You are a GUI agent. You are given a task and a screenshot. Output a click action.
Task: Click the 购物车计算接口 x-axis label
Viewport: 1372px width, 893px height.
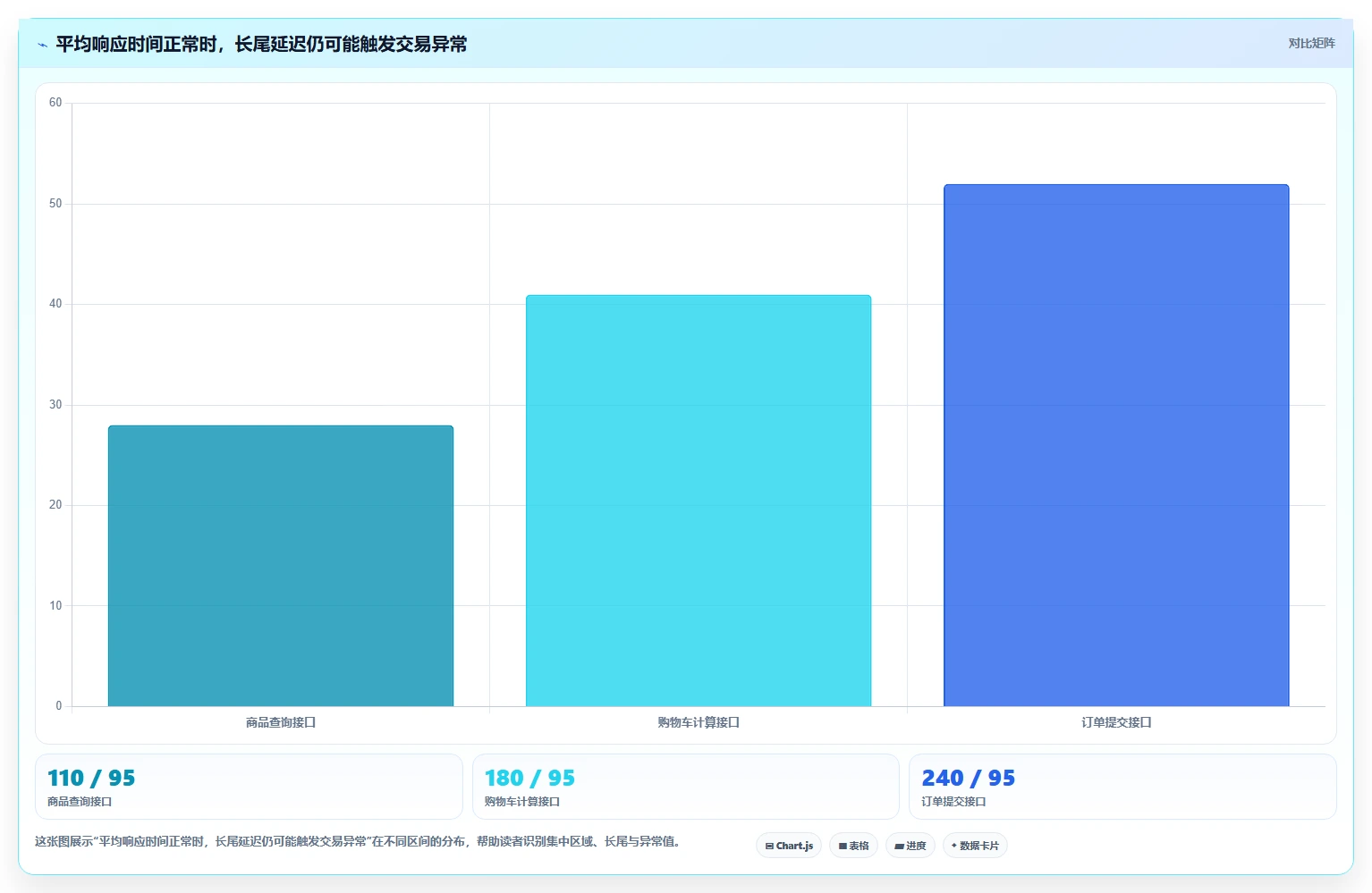tap(699, 722)
